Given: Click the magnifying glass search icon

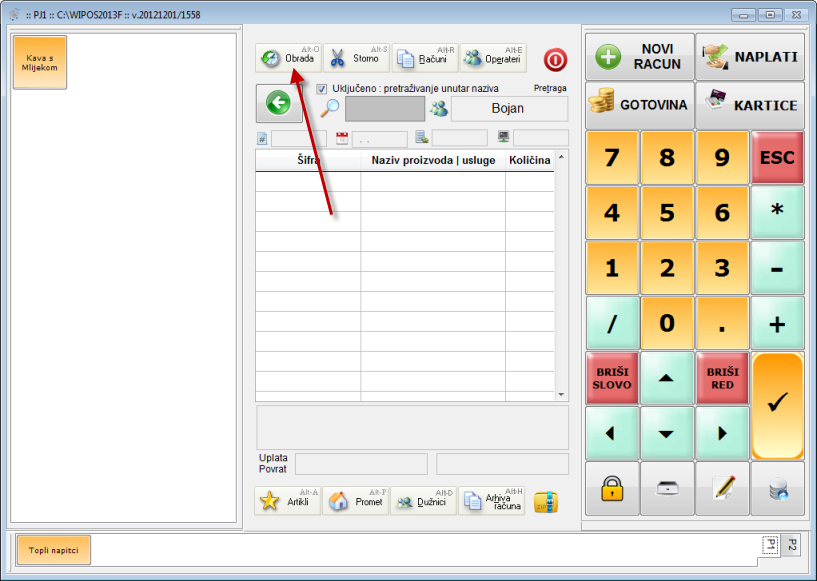Looking at the screenshot, I should [x=330, y=109].
